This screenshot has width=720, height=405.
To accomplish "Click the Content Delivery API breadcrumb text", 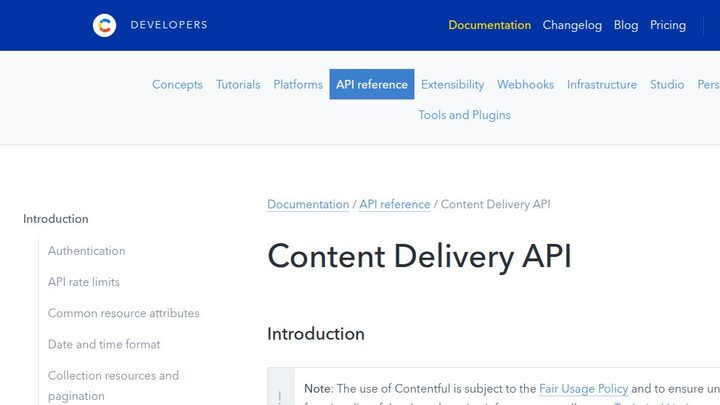I will pos(495,204).
